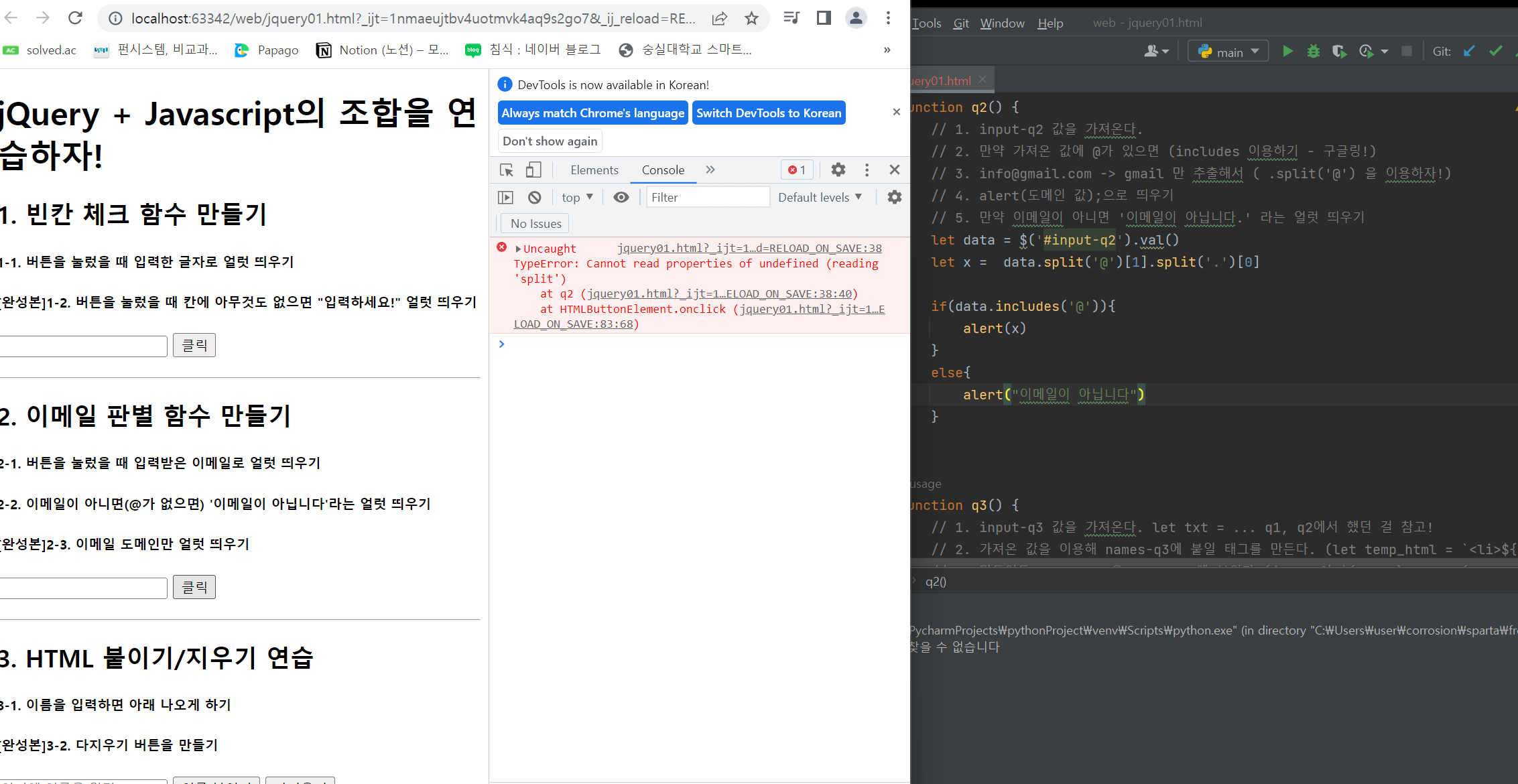Image resolution: width=1518 pixels, height=784 pixels.
Task: Open Notion bookmark
Action: click(x=382, y=50)
